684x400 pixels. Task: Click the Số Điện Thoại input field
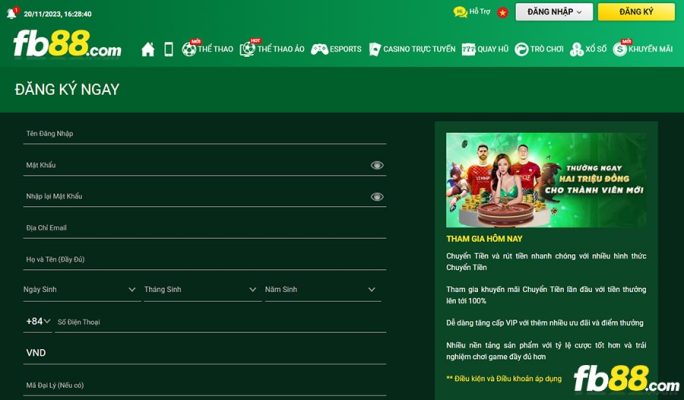[221, 322]
